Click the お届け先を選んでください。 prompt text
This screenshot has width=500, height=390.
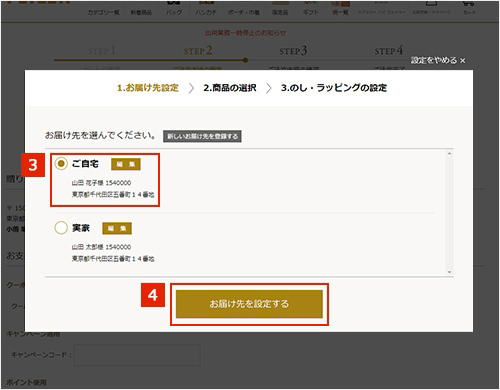pyautogui.click(x=100, y=135)
